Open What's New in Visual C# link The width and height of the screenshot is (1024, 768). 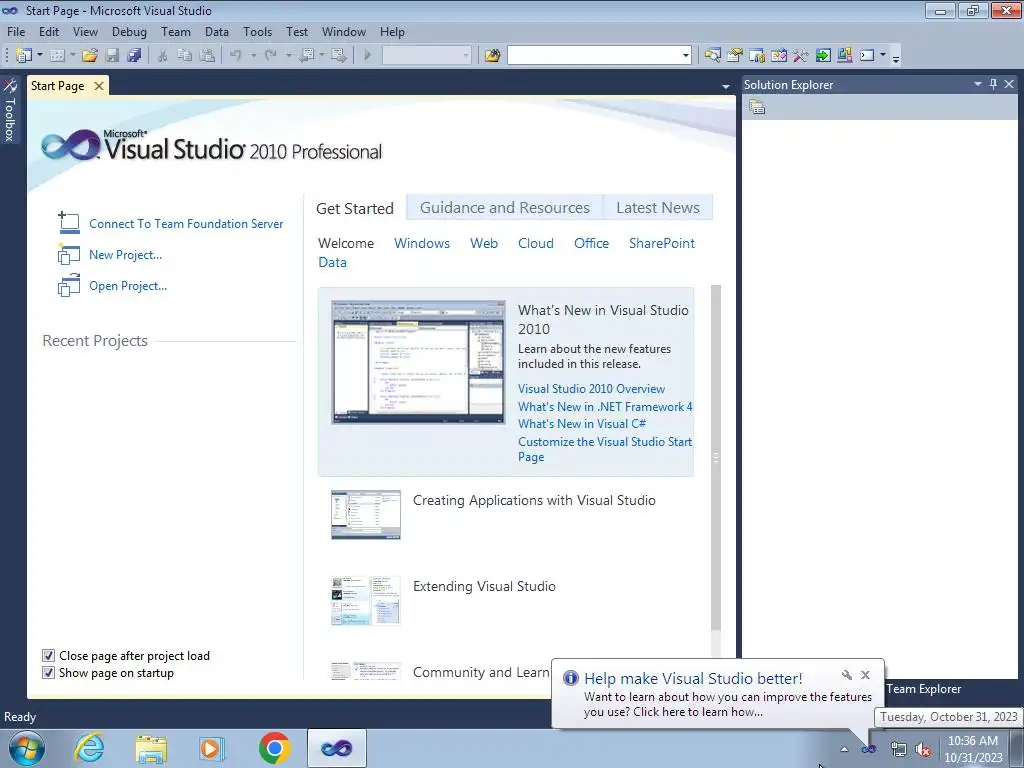[582, 424]
